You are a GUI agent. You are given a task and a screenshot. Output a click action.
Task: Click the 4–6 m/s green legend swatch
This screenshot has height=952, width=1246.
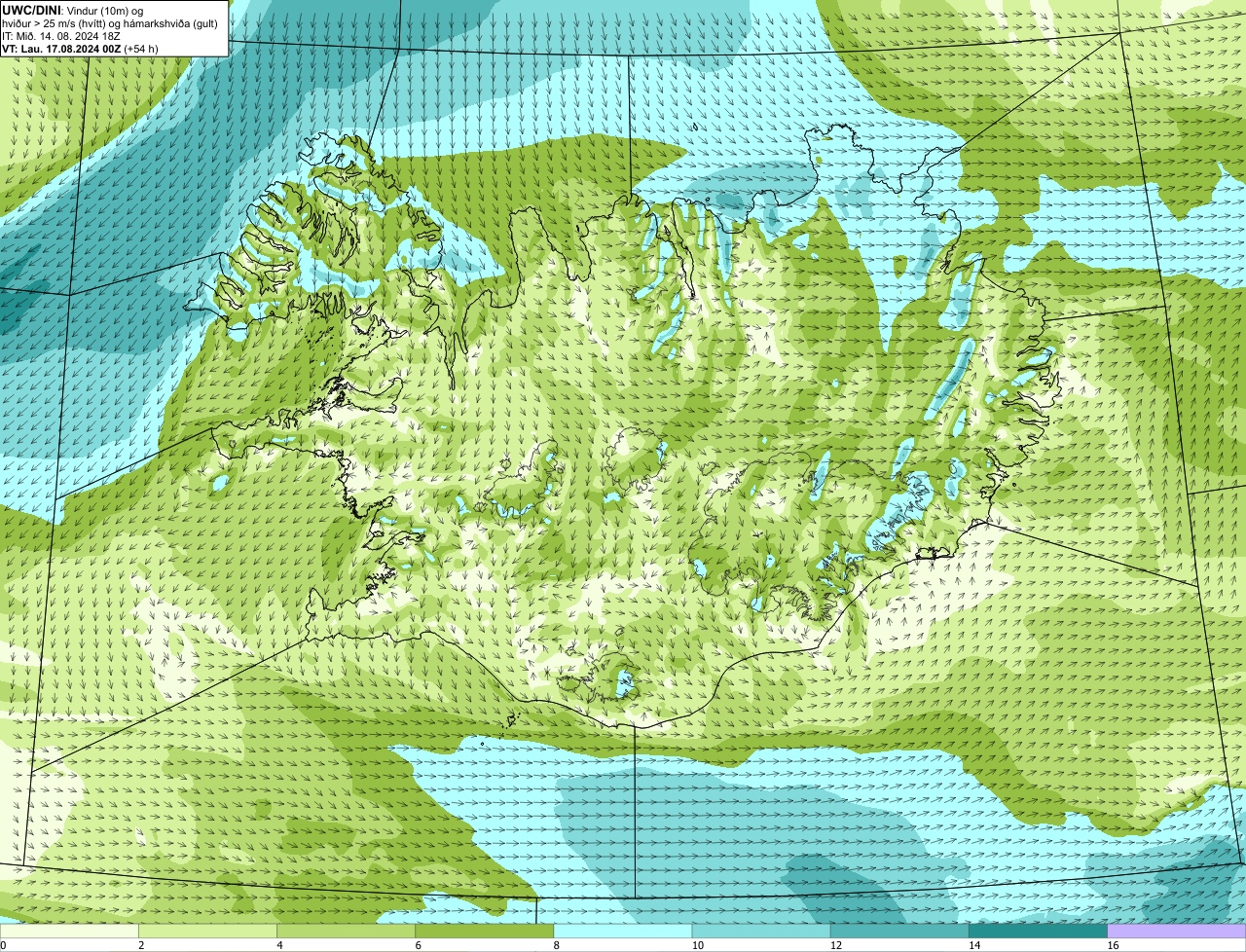[346, 932]
